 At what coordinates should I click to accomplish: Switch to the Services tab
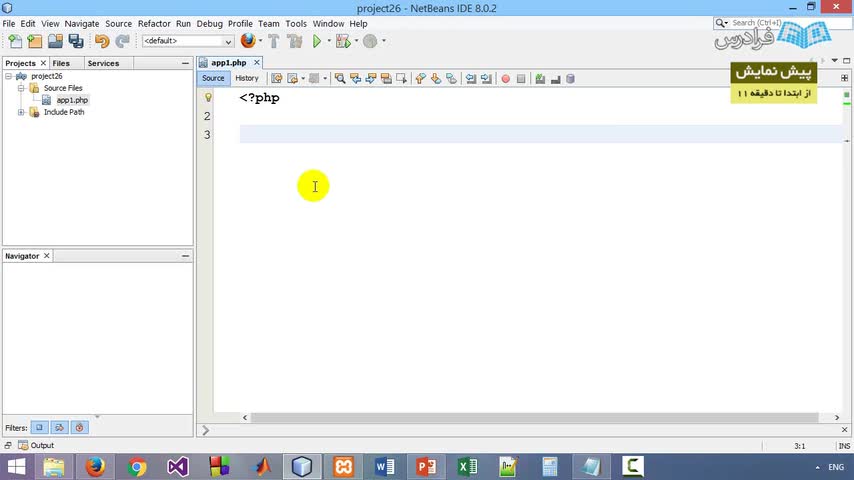[103, 63]
